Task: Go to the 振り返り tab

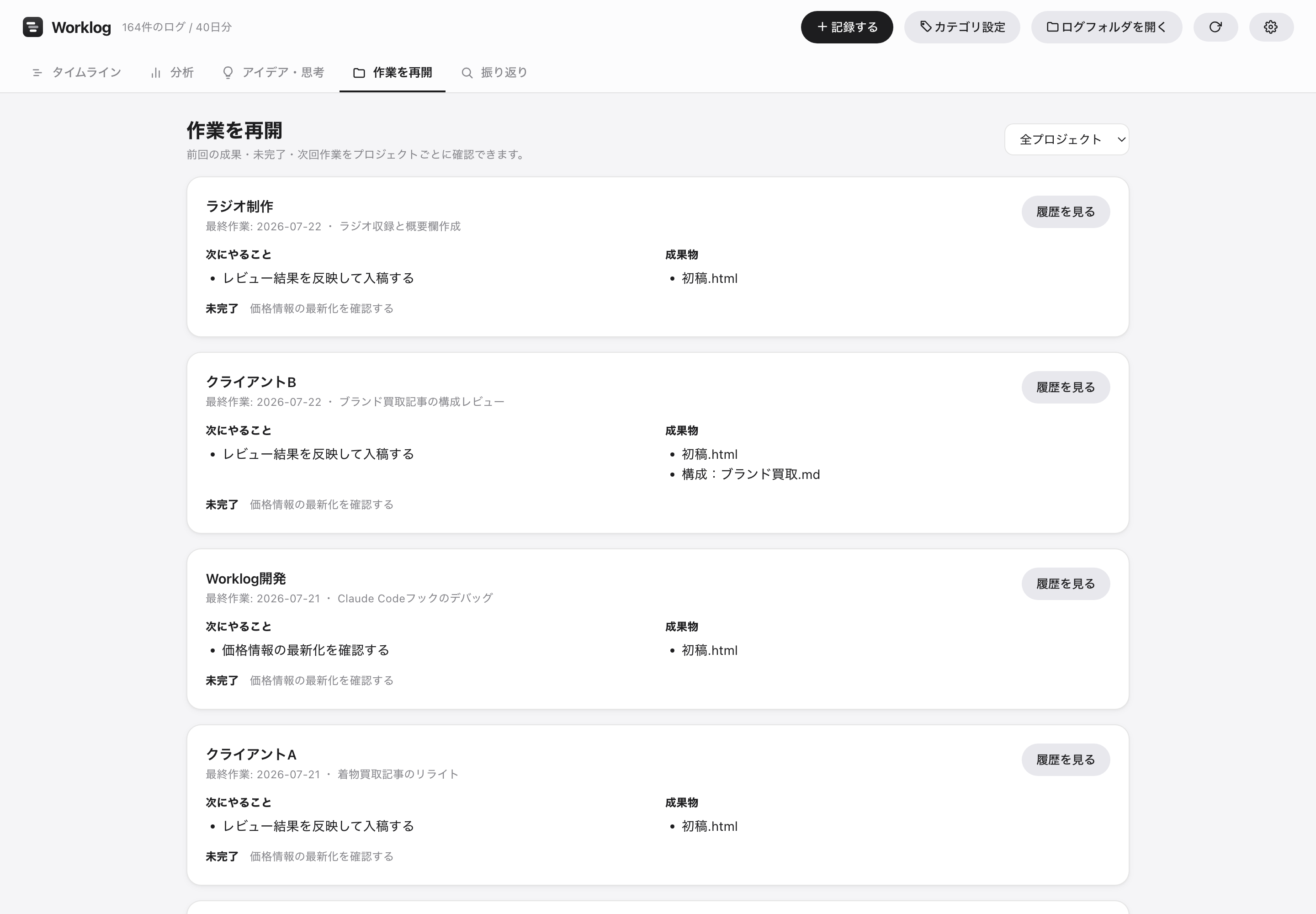Action: tap(494, 73)
